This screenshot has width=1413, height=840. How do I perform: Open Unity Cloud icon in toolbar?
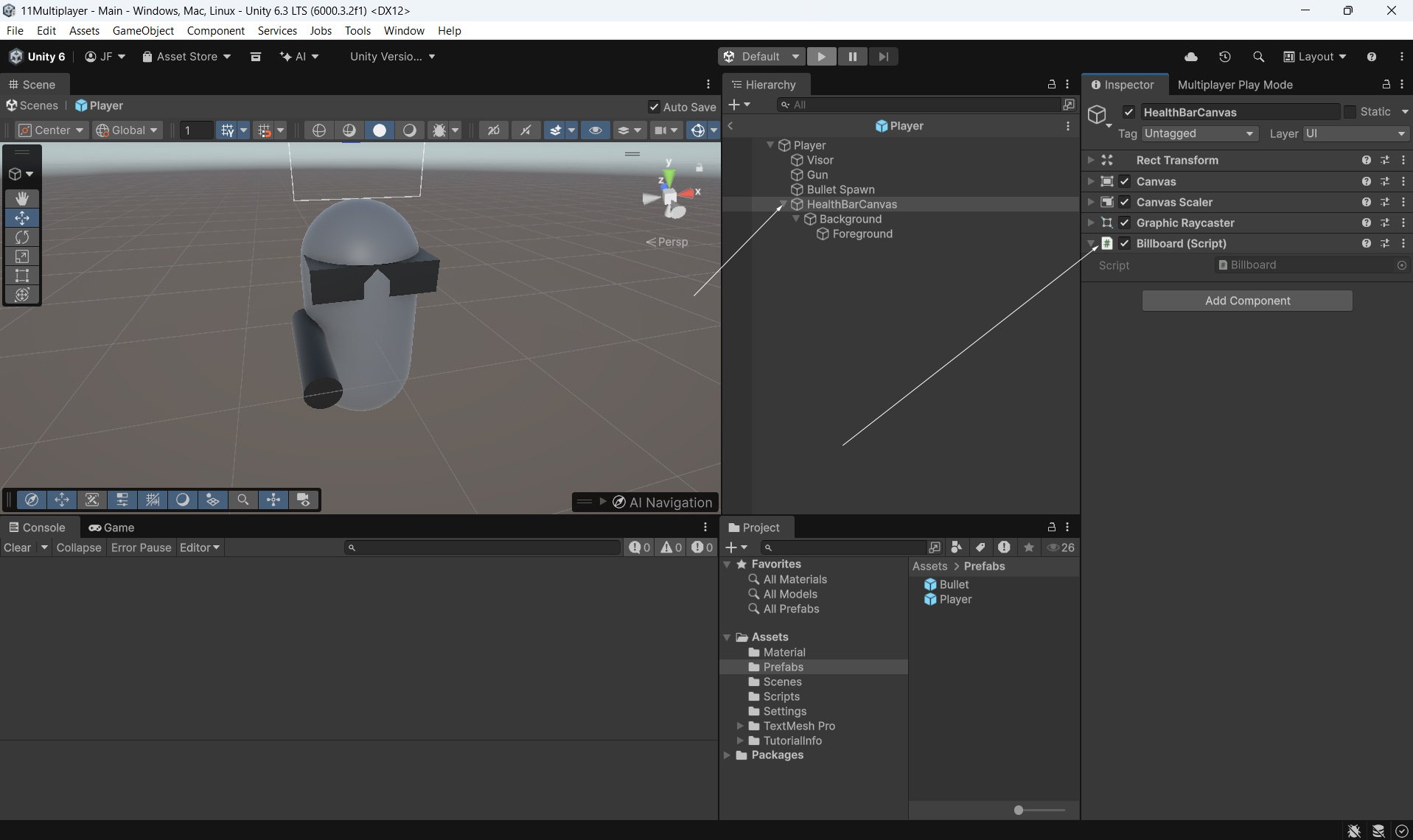click(x=1190, y=57)
